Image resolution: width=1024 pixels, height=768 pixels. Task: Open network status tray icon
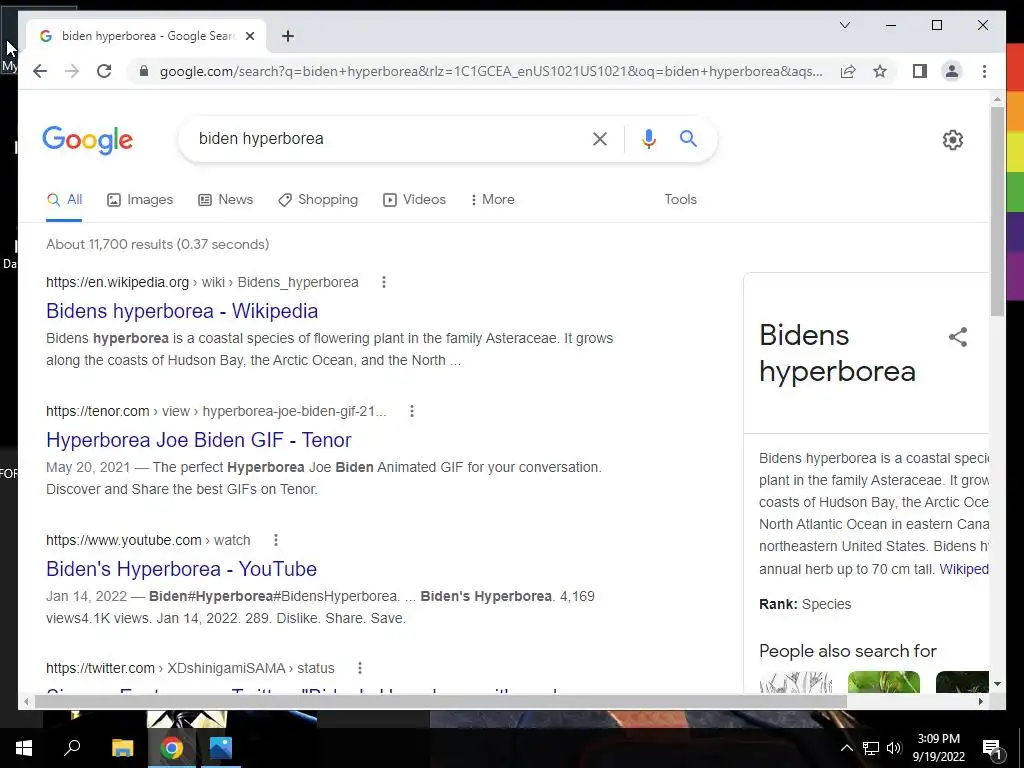pos(871,748)
